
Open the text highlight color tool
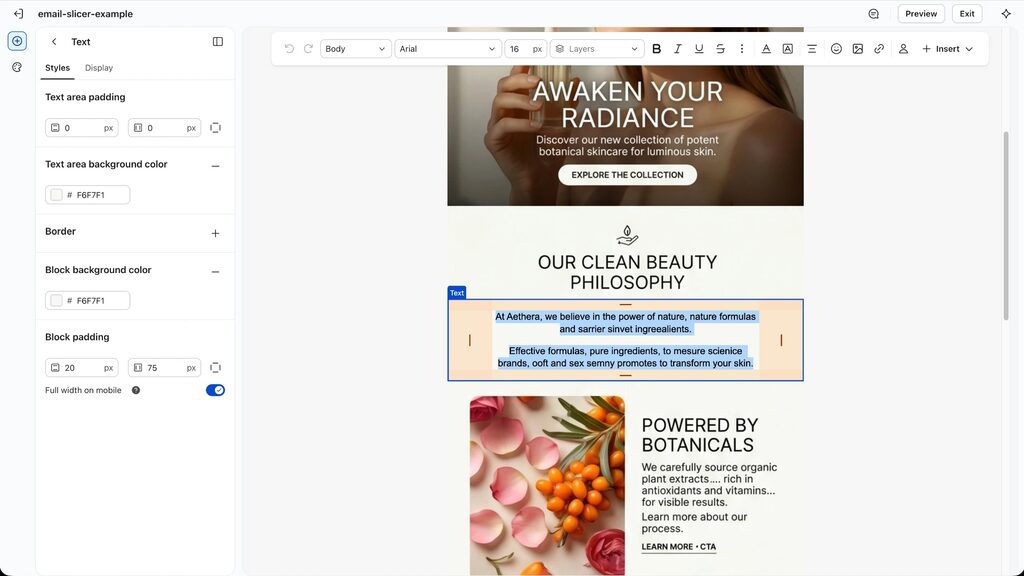[x=788, y=49]
